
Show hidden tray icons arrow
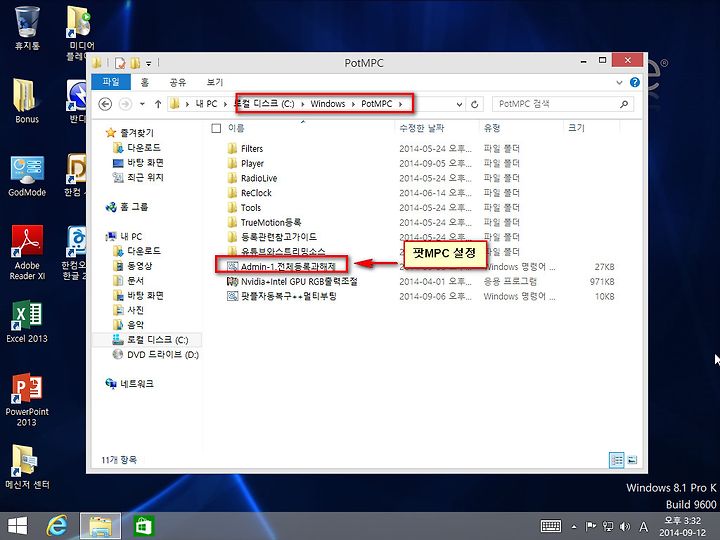tap(574, 527)
